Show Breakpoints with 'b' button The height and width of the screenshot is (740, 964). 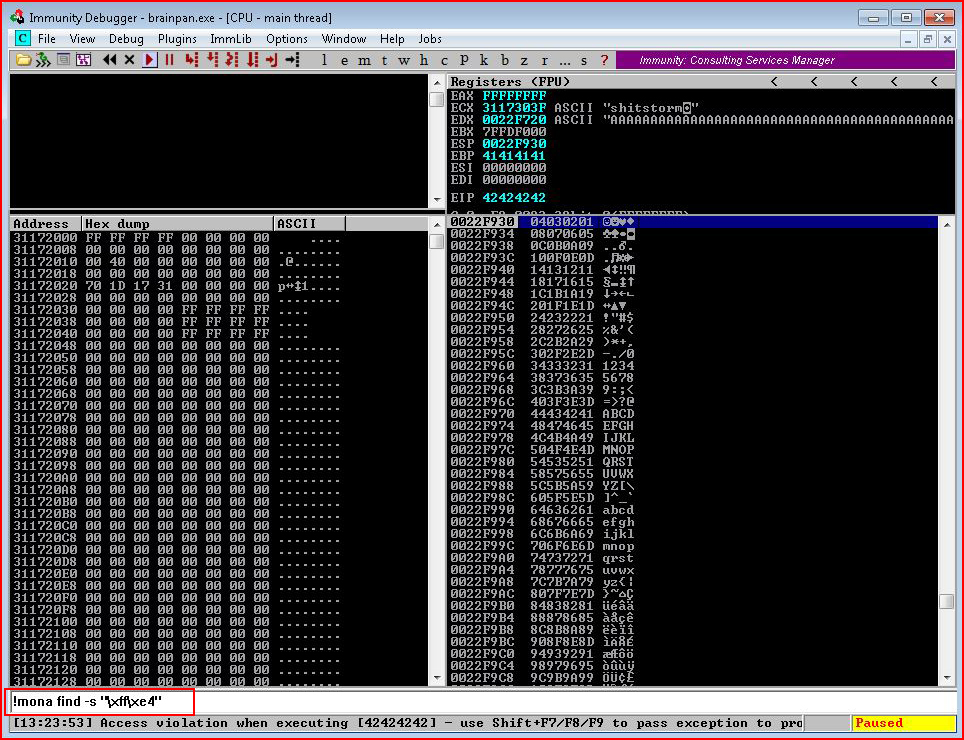coord(505,60)
